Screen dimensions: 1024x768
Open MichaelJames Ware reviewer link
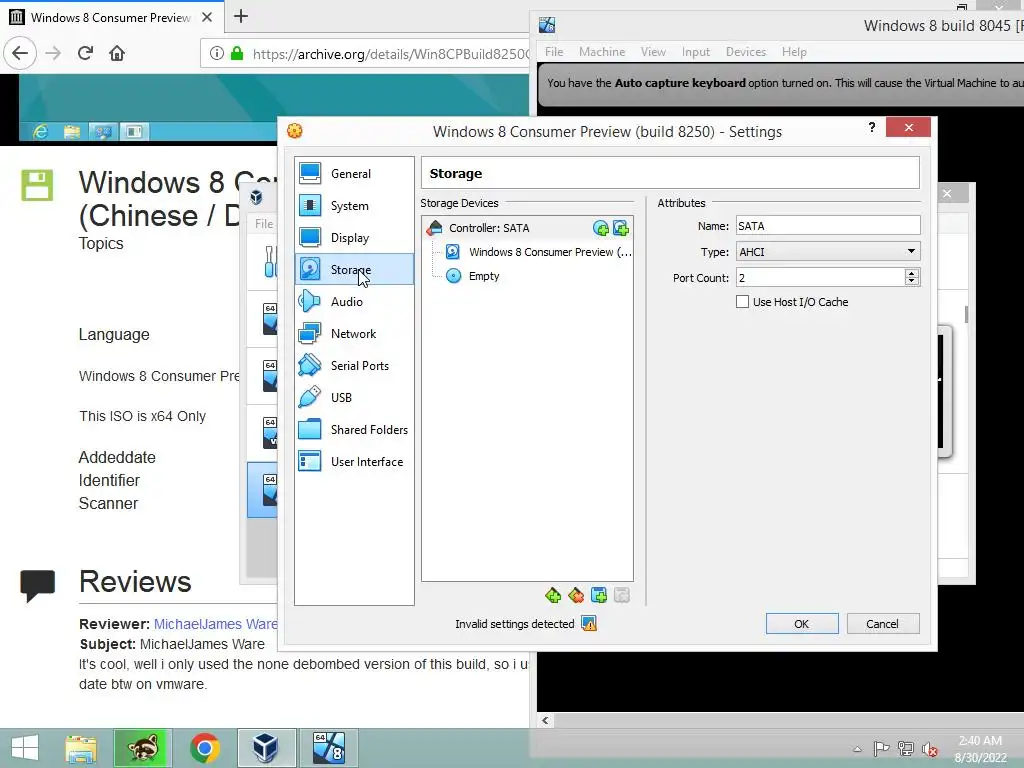(216, 624)
